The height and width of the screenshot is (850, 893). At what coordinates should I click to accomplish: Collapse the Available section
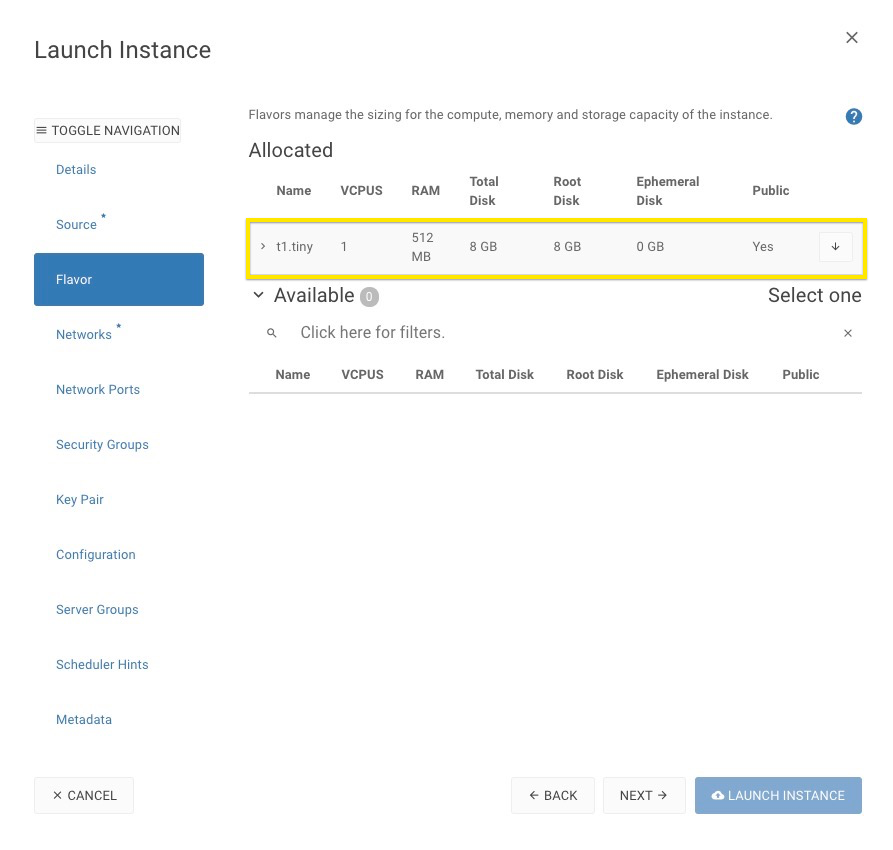(x=259, y=295)
